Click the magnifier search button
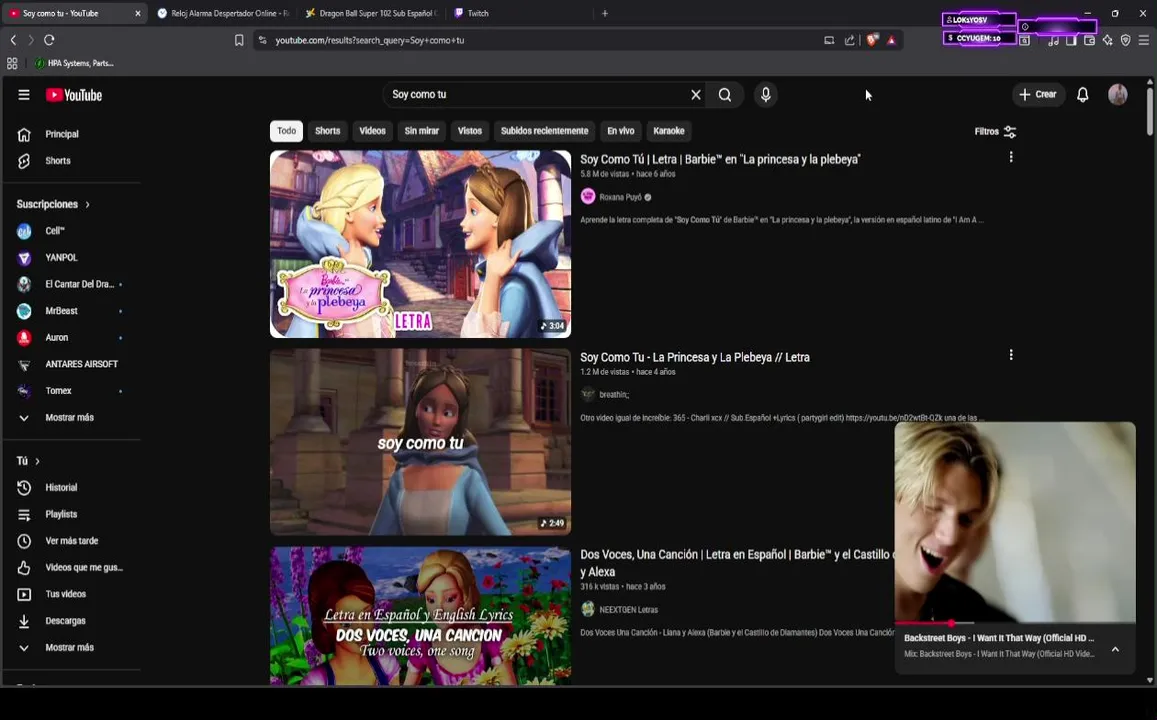The width and height of the screenshot is (1157, 720). click(725, 94)
